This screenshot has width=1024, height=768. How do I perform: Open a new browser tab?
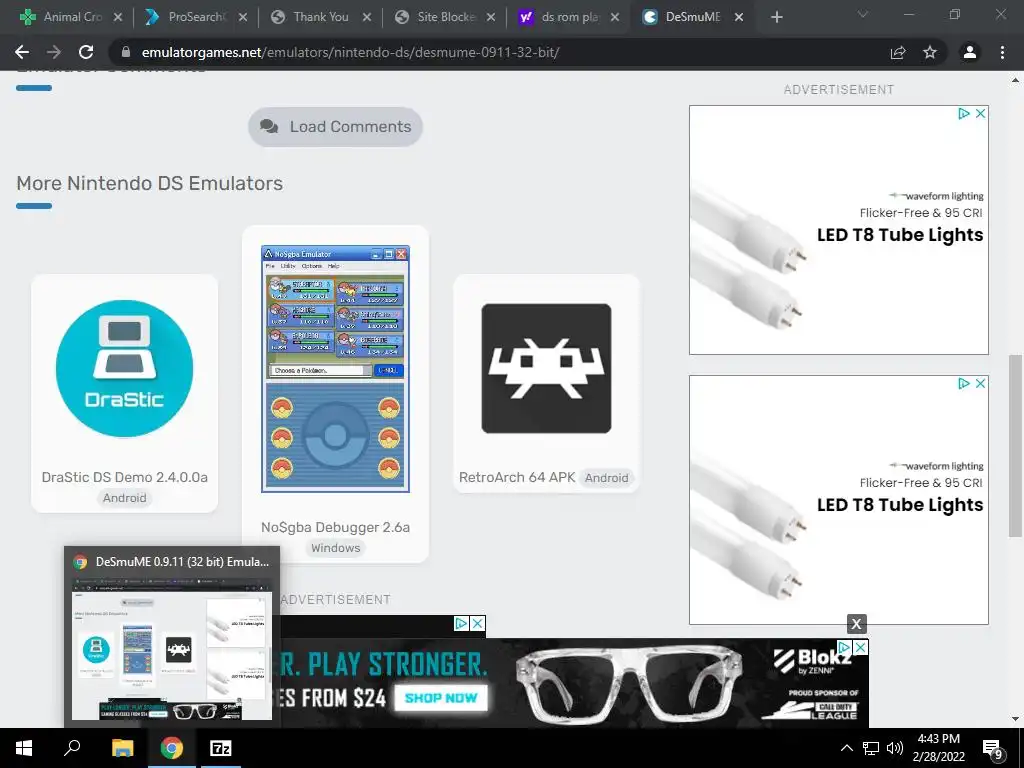[776, 18]
